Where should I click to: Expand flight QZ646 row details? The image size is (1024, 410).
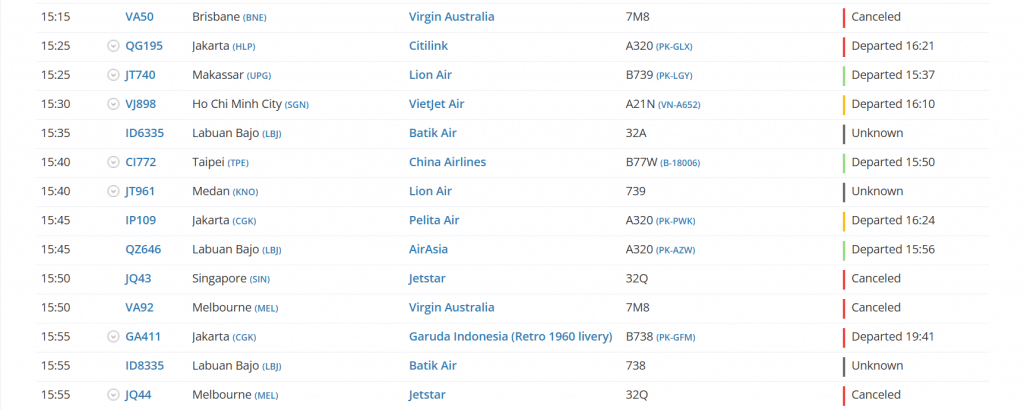click(113, 249)
